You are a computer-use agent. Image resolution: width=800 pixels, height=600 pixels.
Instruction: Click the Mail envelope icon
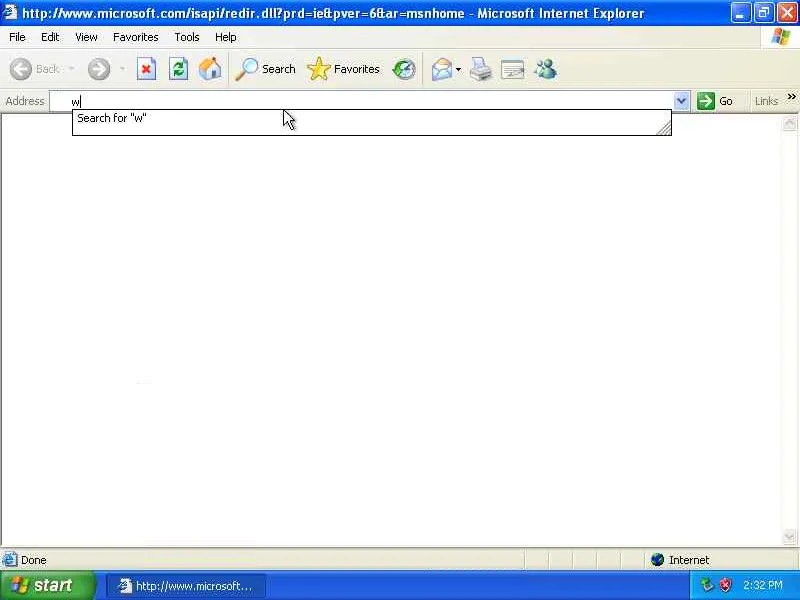coord(441,69)
